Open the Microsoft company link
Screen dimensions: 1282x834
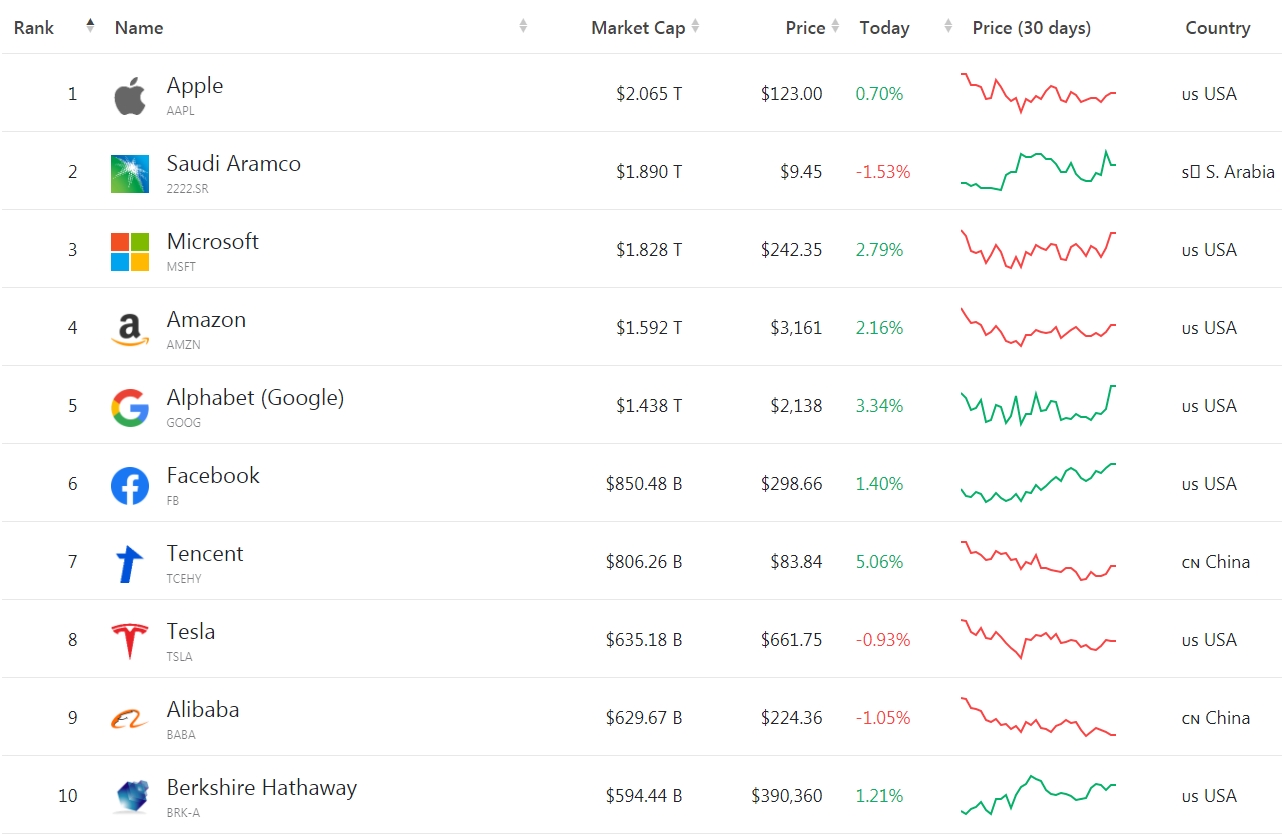coord(213,242)
